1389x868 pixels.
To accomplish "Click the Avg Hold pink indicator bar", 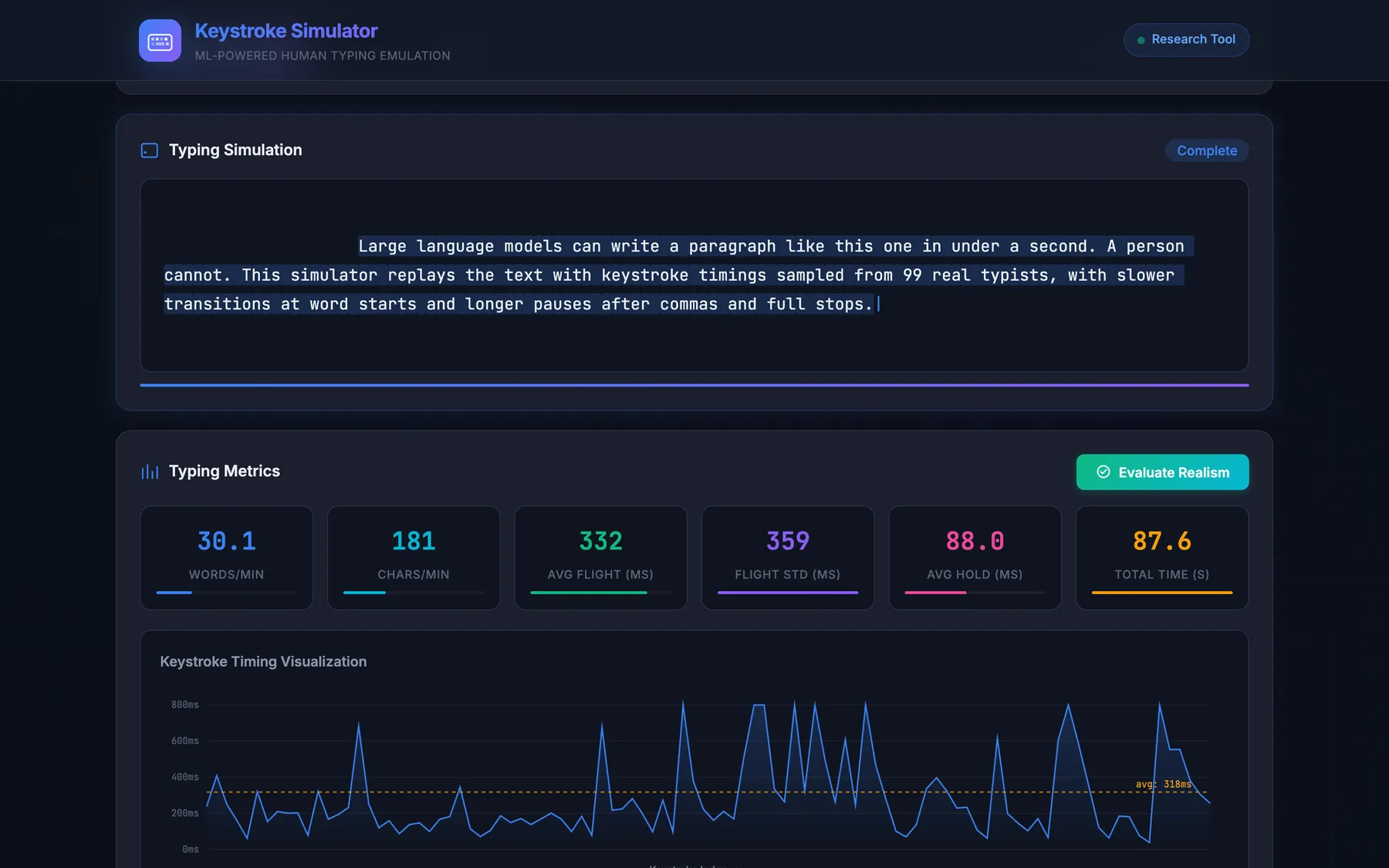I will click(935, 593).
